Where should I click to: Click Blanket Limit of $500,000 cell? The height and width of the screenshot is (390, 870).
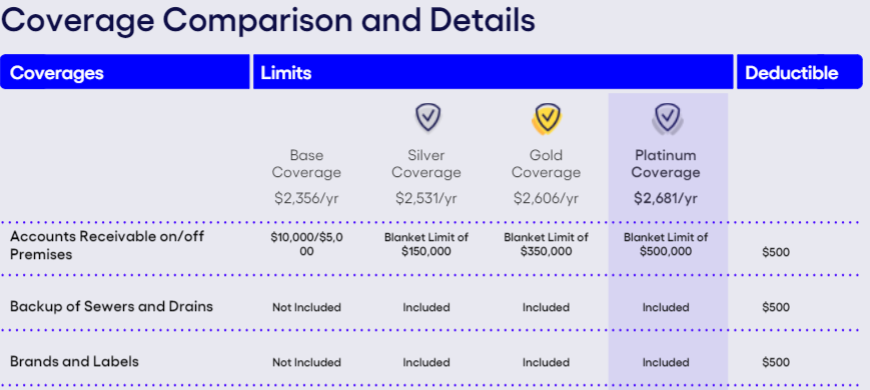pyautogui.click(x=666, y=244)
